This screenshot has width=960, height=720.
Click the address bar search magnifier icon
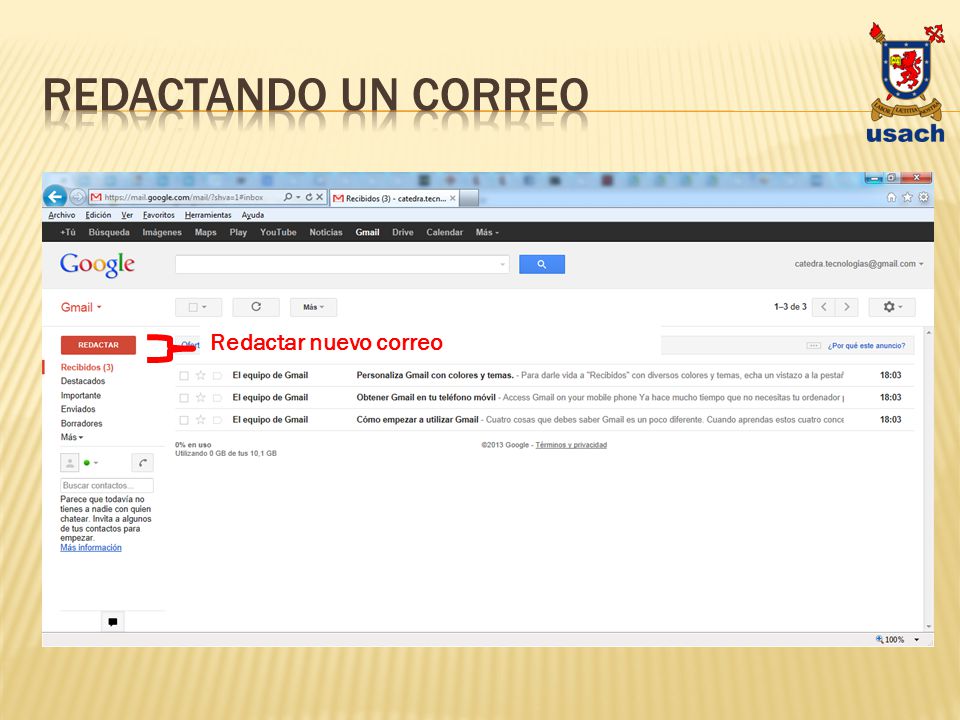[288, 197]
